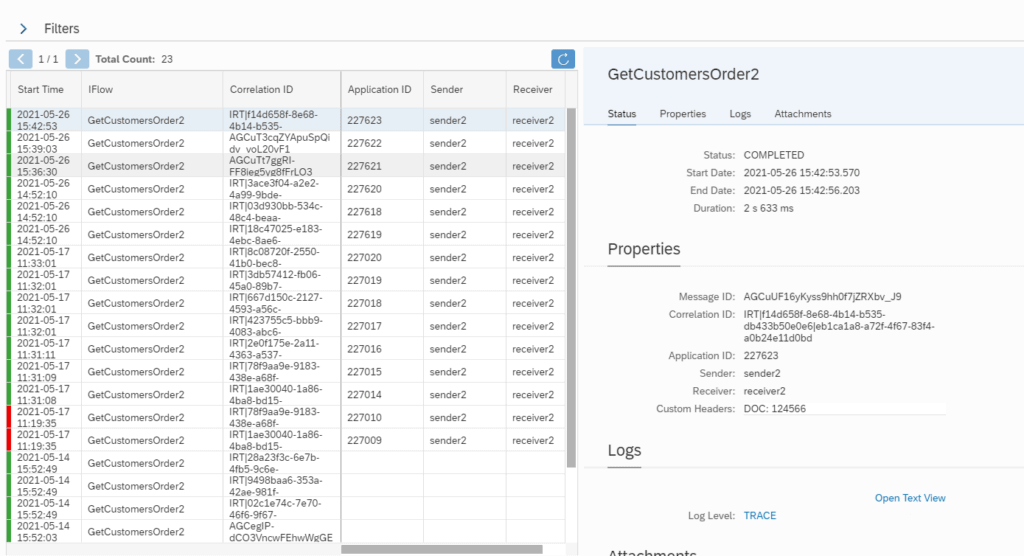The image size is (1024, 556).
Task: Select row with Application ID 227014
Action: tap(286, 395)
